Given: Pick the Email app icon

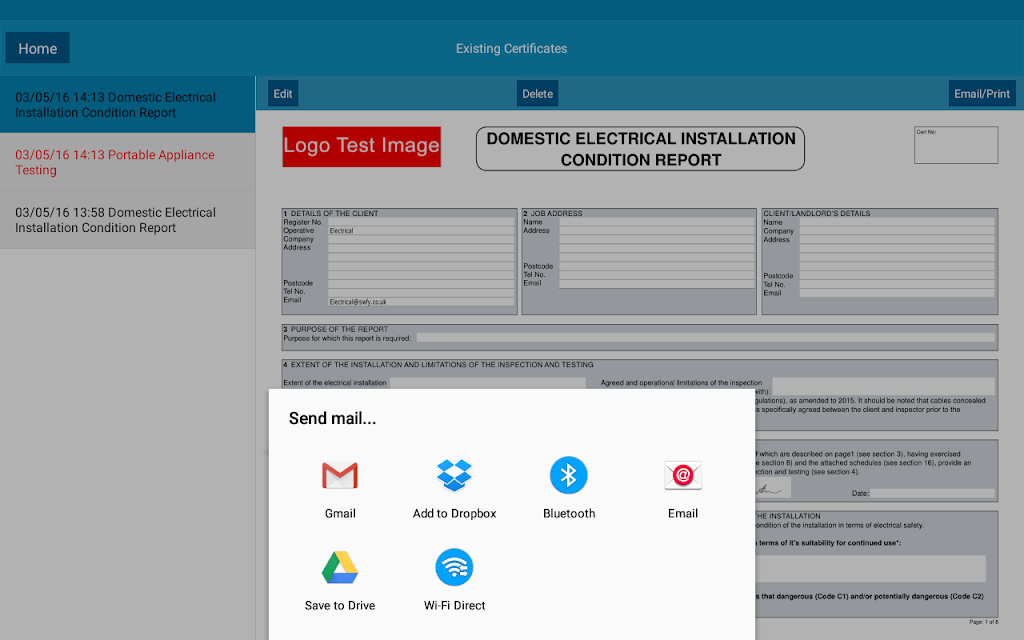Looking at the screenshot, I should [x=682, y=475].
